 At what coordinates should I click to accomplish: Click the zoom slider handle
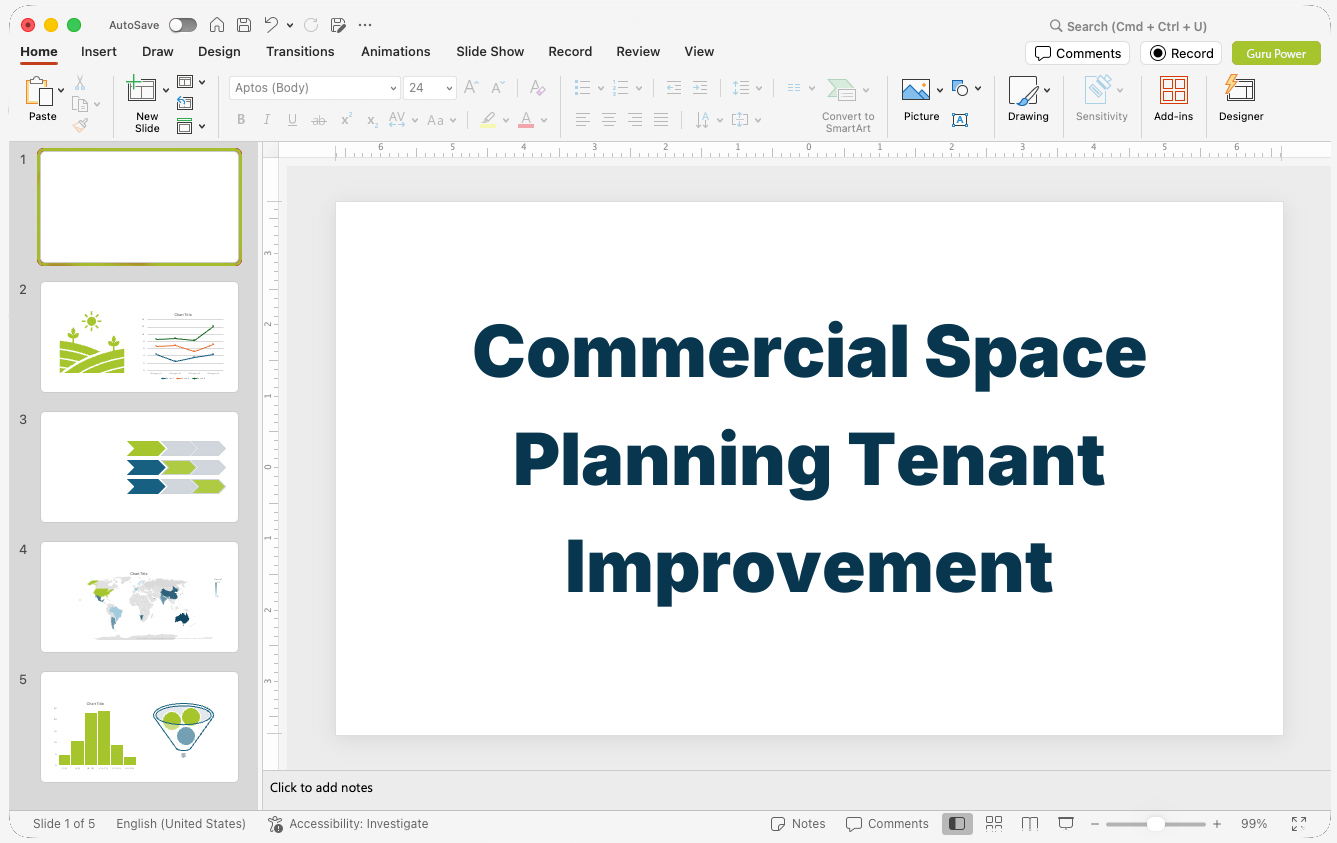(1155, 823)
